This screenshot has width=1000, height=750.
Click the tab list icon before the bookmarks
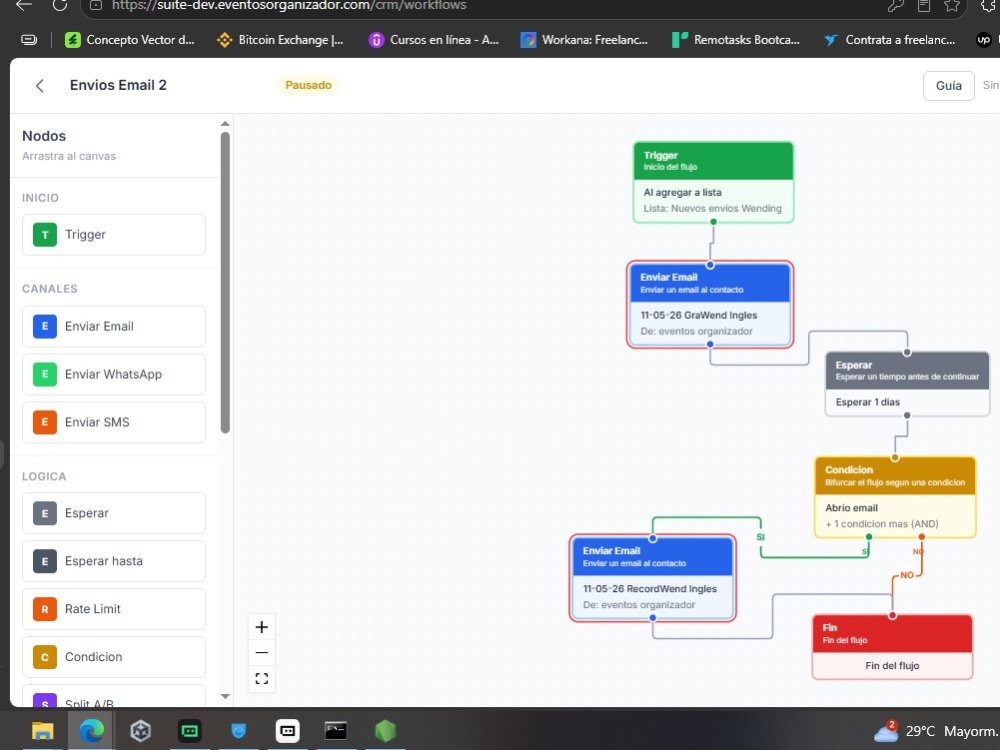(29, 40)
